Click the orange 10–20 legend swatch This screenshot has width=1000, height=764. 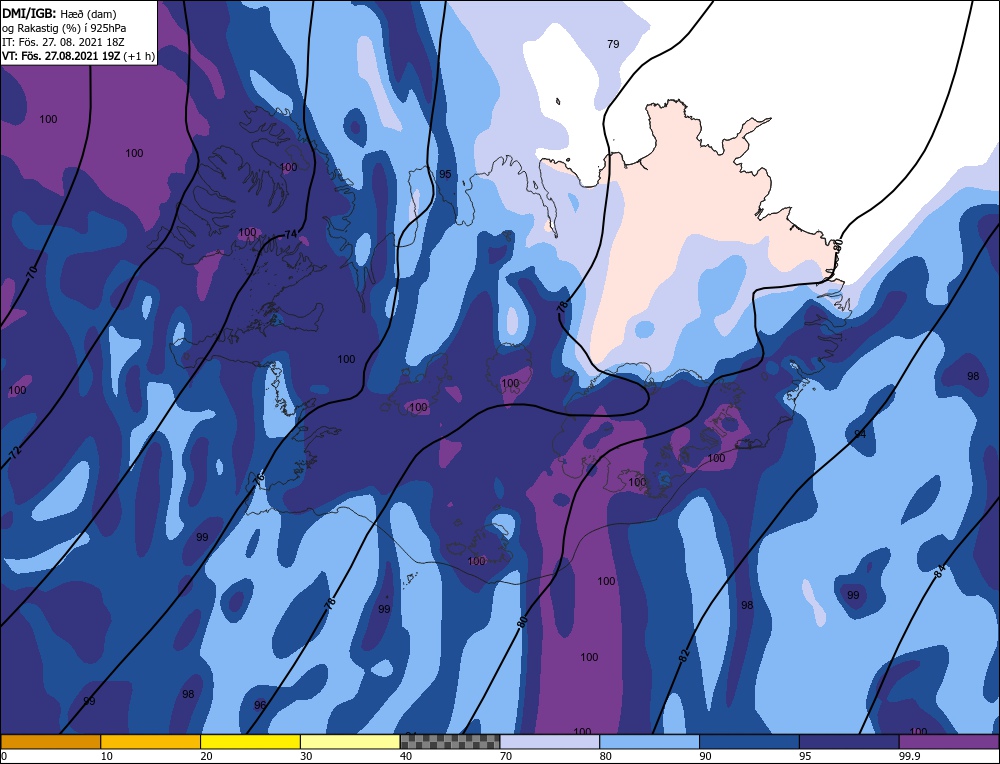pyautogui.click(x=151, y=742)
